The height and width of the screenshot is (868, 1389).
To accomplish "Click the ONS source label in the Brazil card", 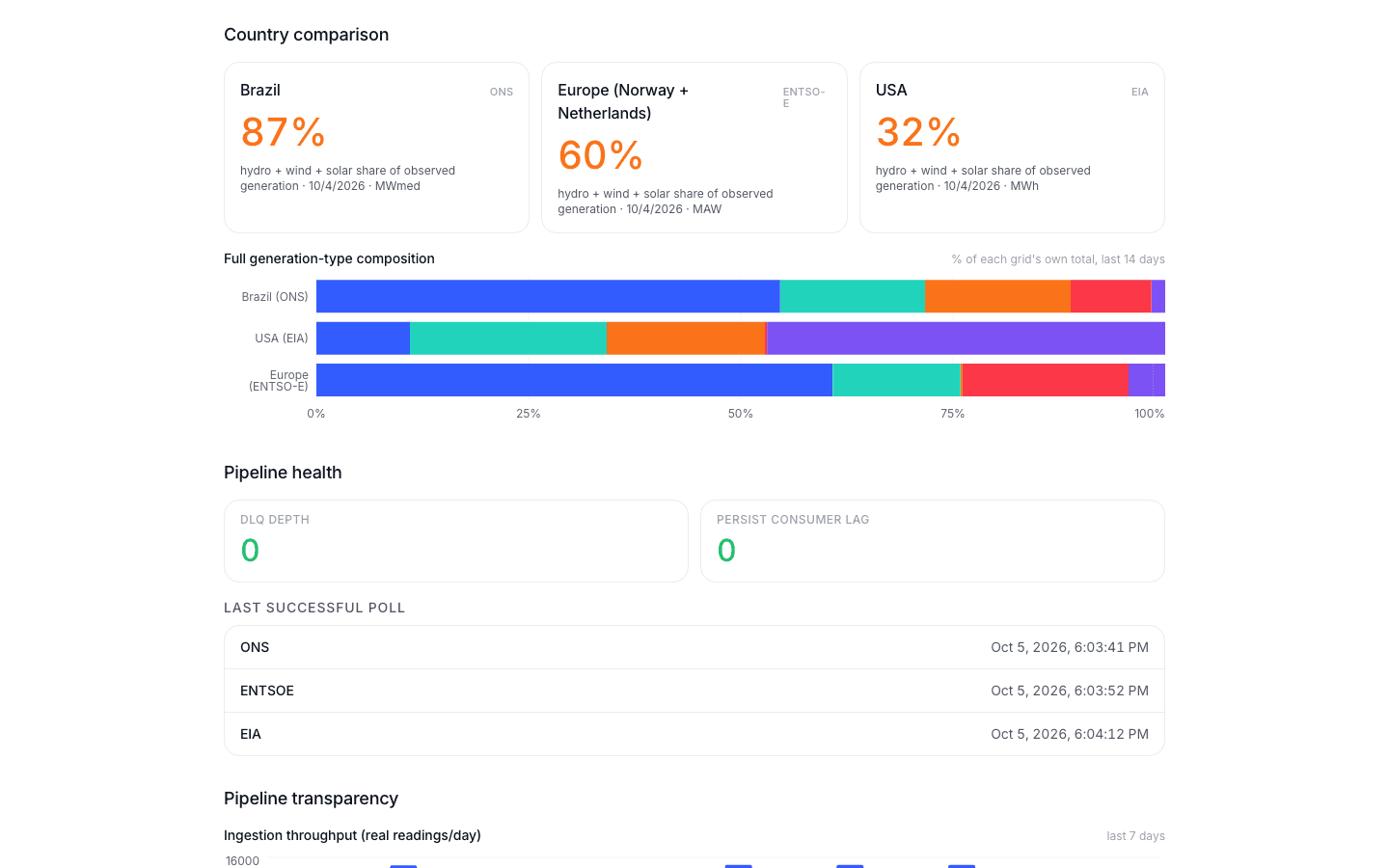I will point(502,93).
